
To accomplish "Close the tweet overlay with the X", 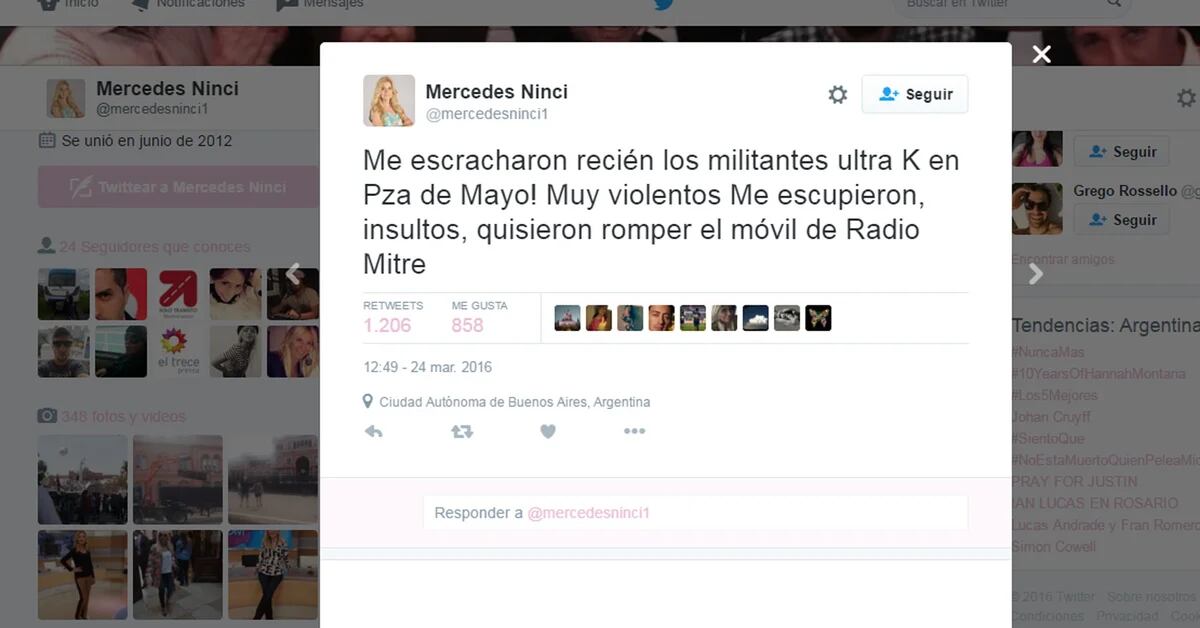I will click(1042, 55).
